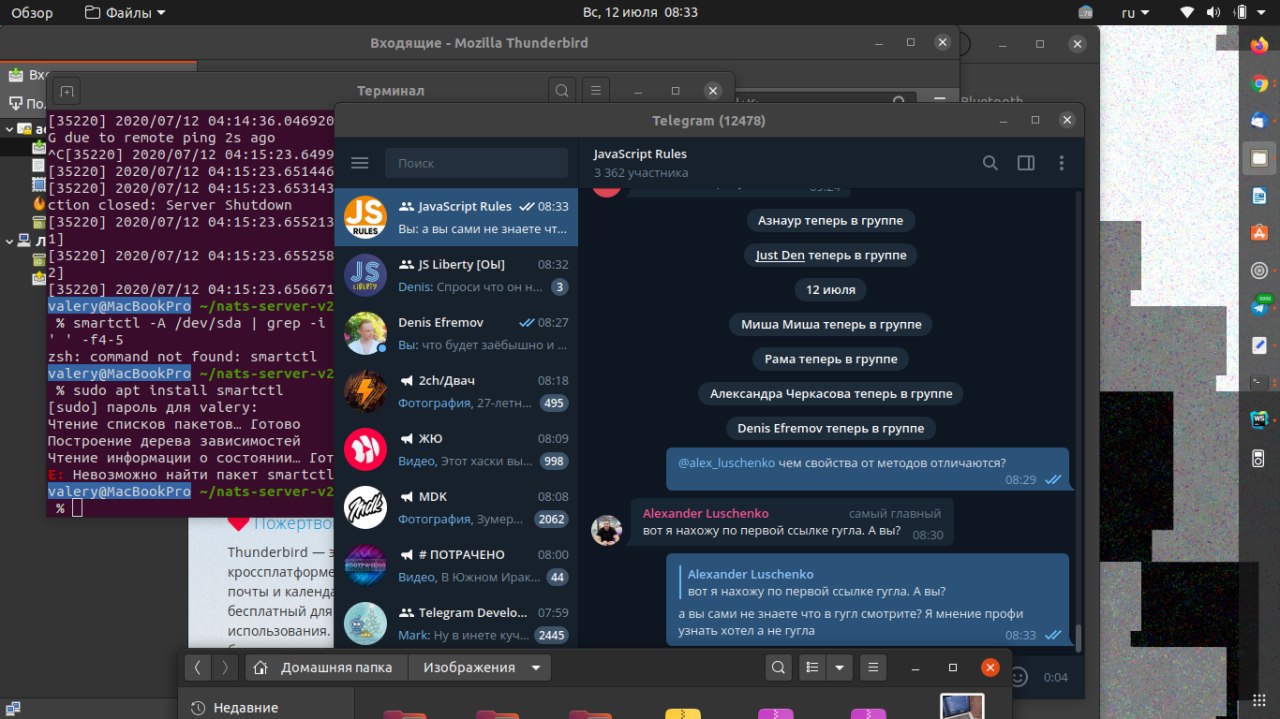Click the volume icon in top bar
The height and width of the screenshot is (719, 1280).
pos(1213,13)
